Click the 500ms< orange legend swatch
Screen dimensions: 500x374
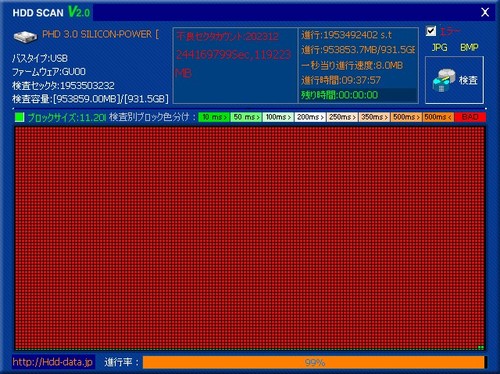coord(438,117)
